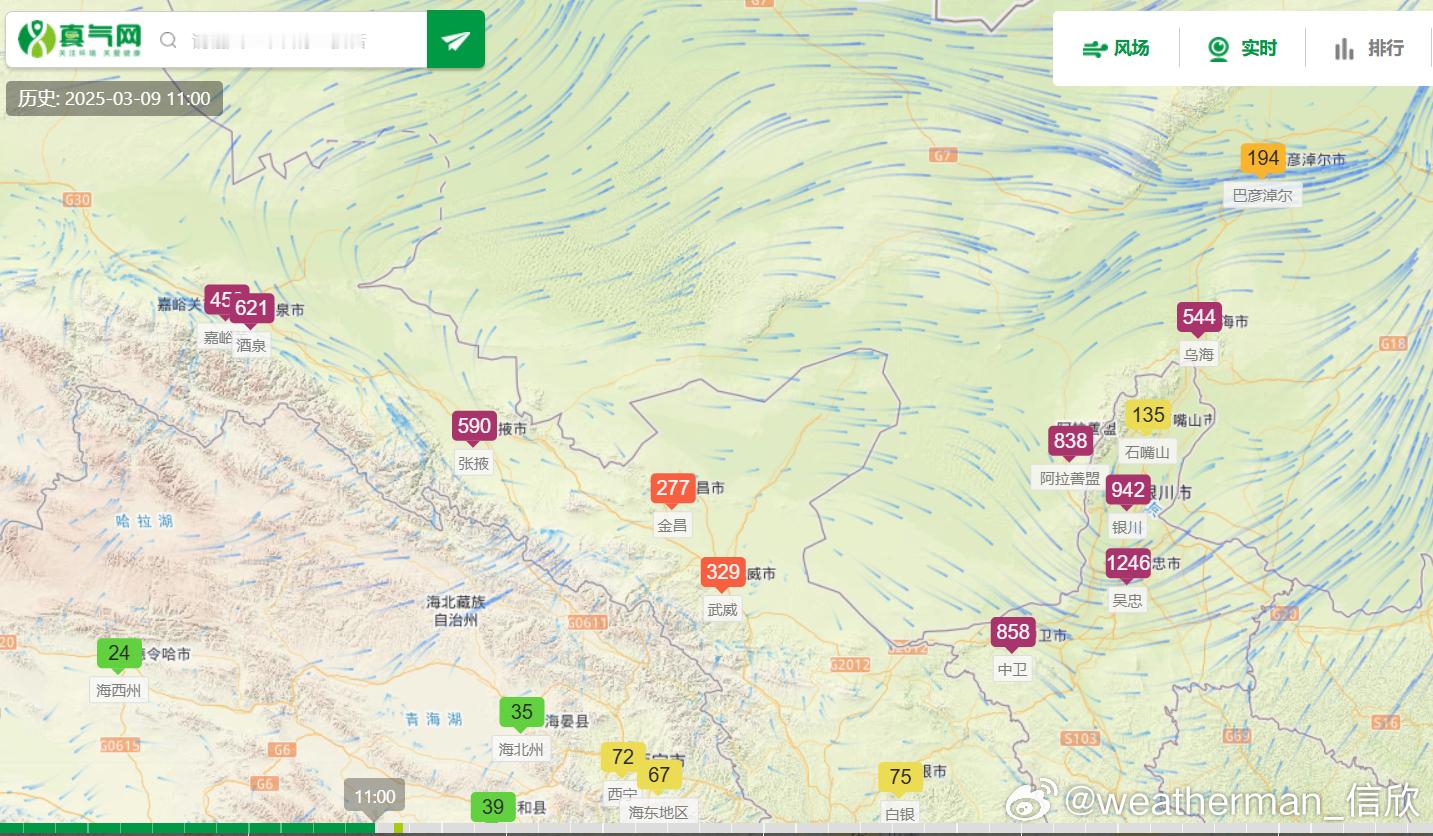Viewport: 1433px width, 836px height.
Task: Select the 35 海北州 AQI marker
Action: click(522, 713)
